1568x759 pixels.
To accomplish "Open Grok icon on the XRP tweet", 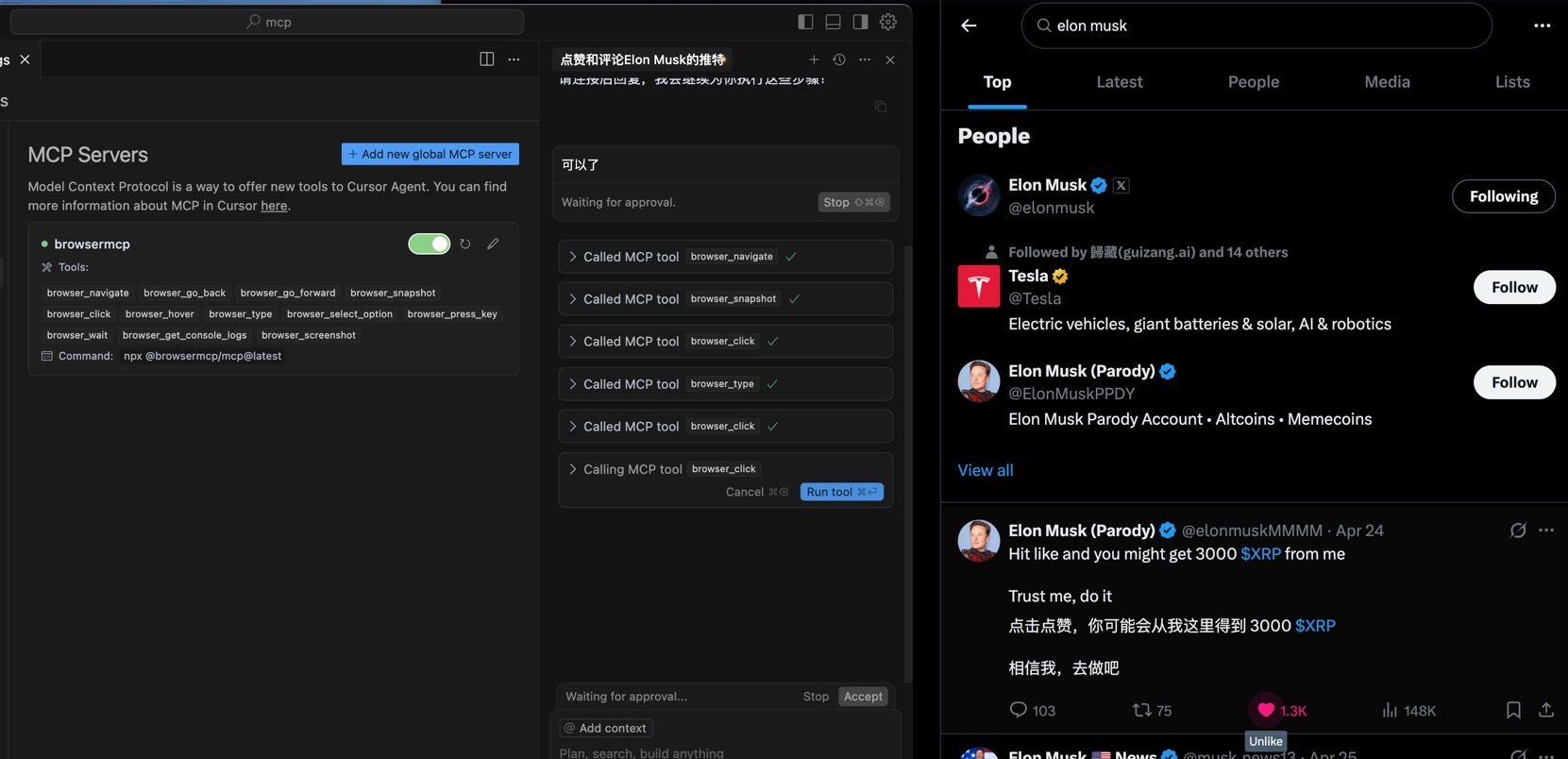I will pos(1518,531).
